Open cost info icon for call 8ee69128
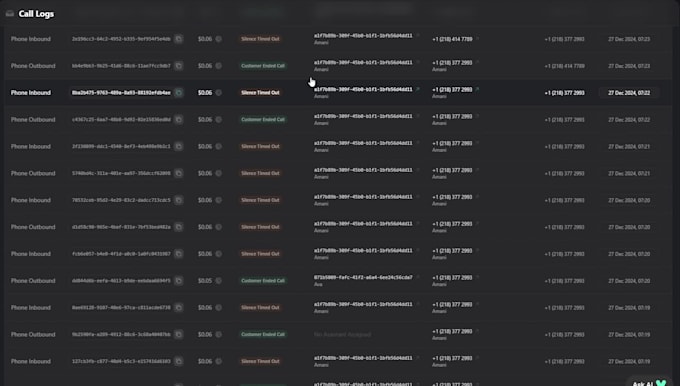 (x=219, y=308)
